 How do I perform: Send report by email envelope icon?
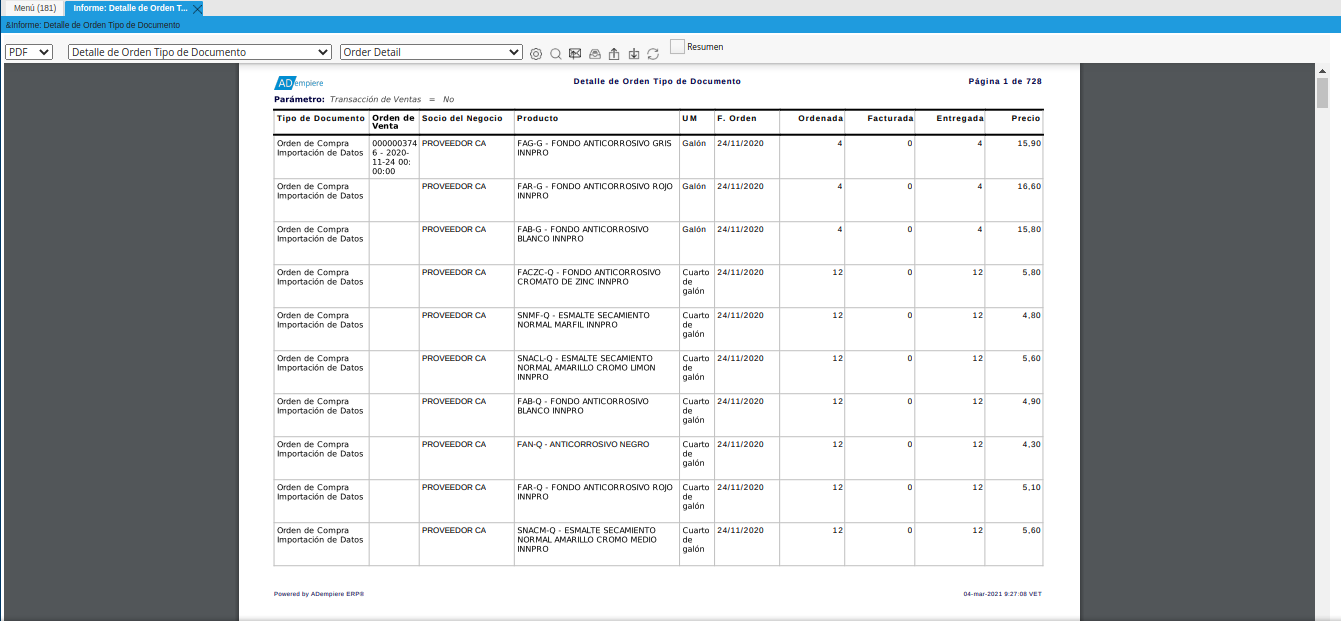point(575,53)
